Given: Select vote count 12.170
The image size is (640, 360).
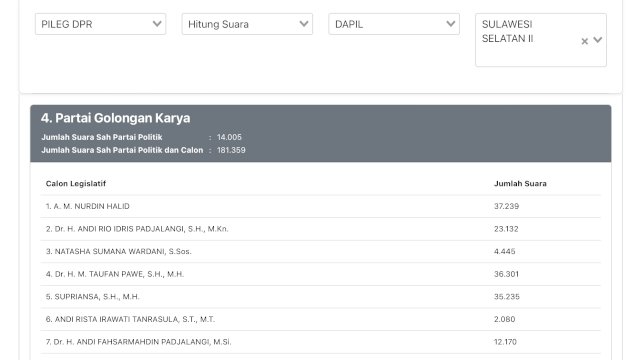Looking at the screenshot, I should [505, 342].
